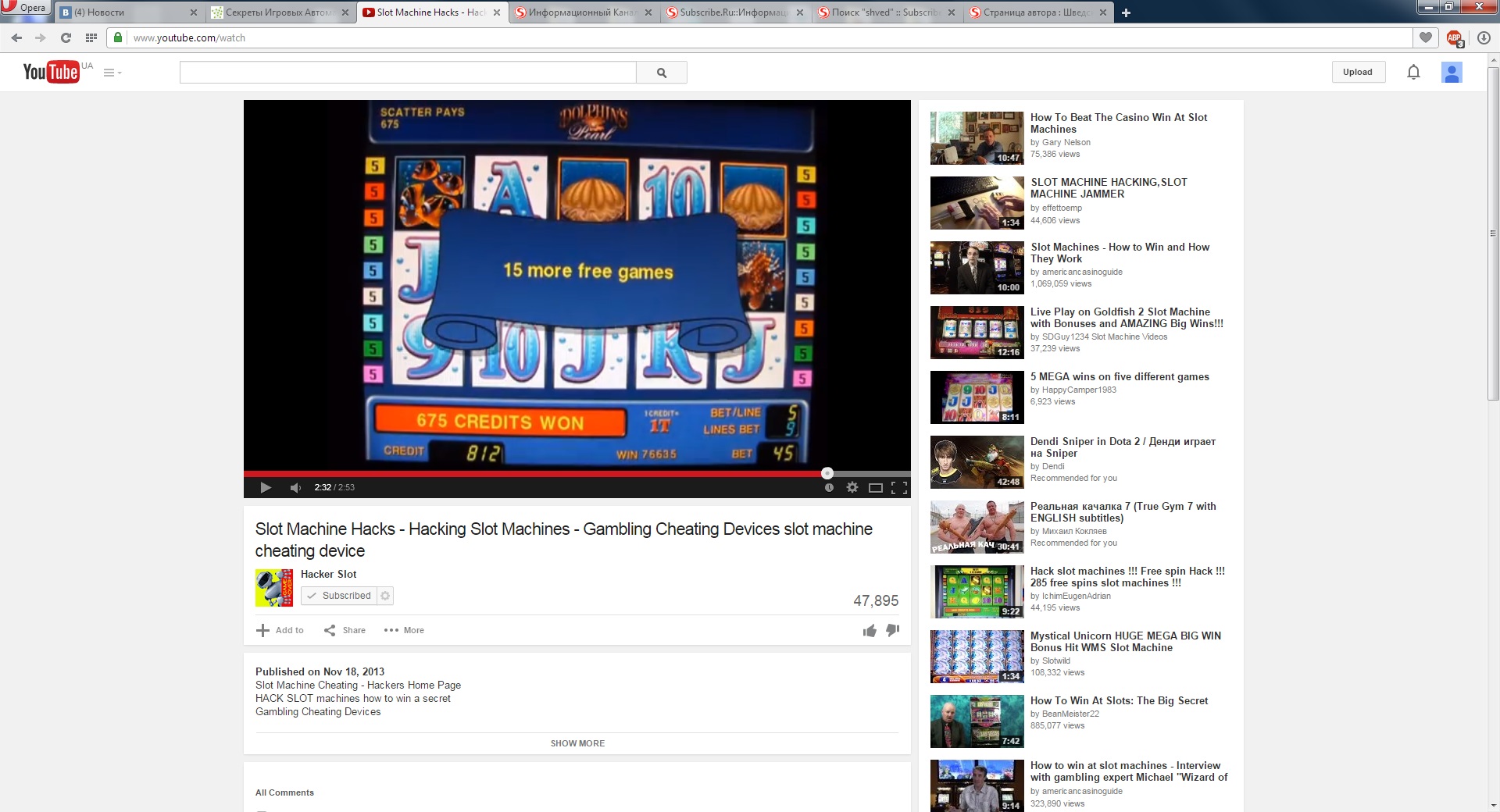Click Add to playlist button

click(x=280, y=630)
